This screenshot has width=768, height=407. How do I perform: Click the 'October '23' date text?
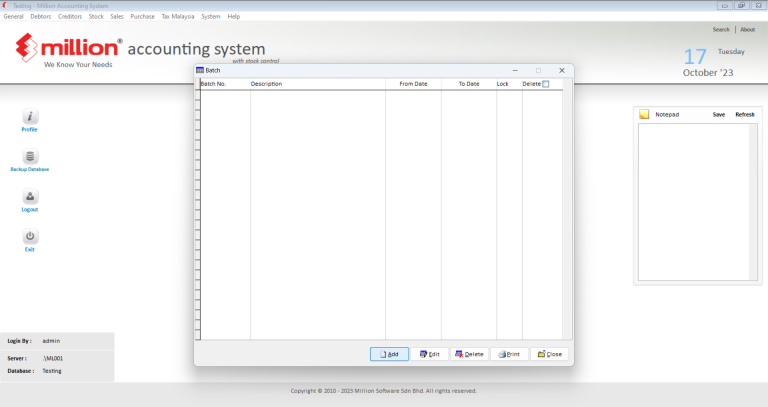click(708, 72)
